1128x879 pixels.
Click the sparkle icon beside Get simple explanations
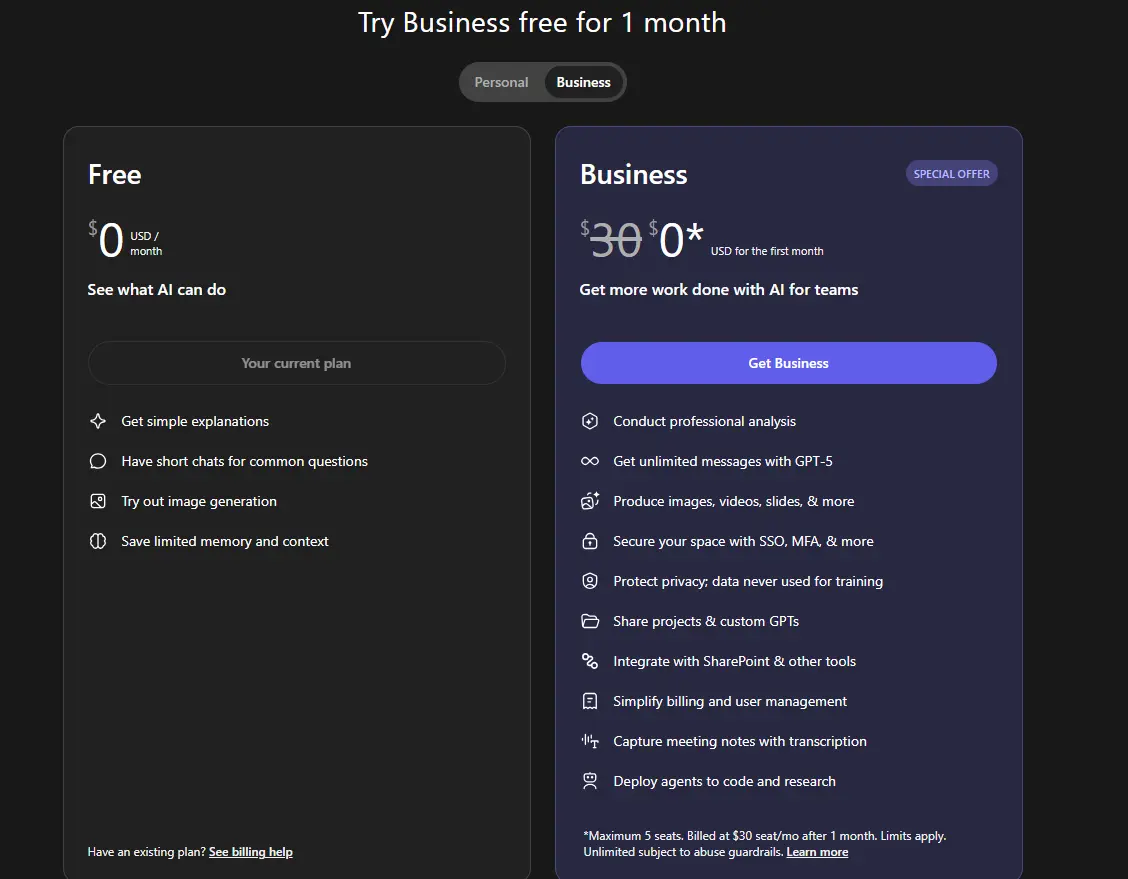pyautogui.click(x=98, y=422)
